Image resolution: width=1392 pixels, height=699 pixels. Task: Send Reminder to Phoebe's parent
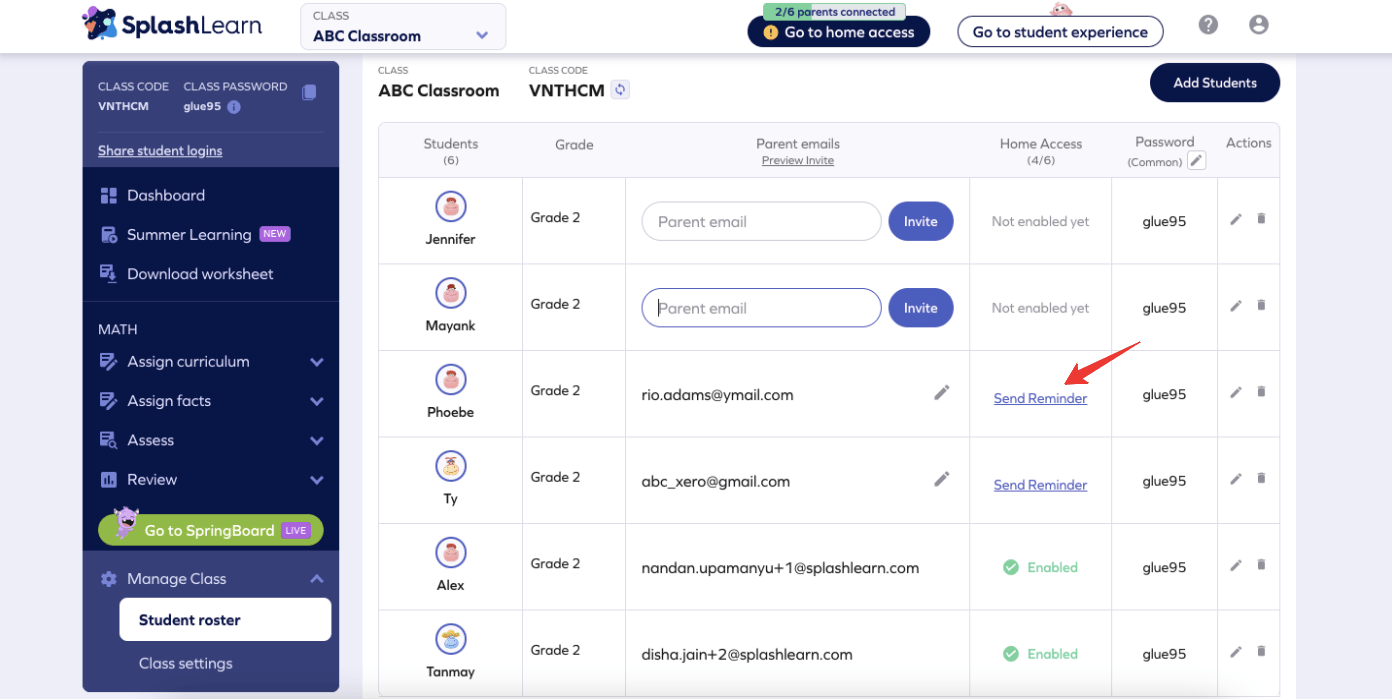click(x=1040, y=397)
